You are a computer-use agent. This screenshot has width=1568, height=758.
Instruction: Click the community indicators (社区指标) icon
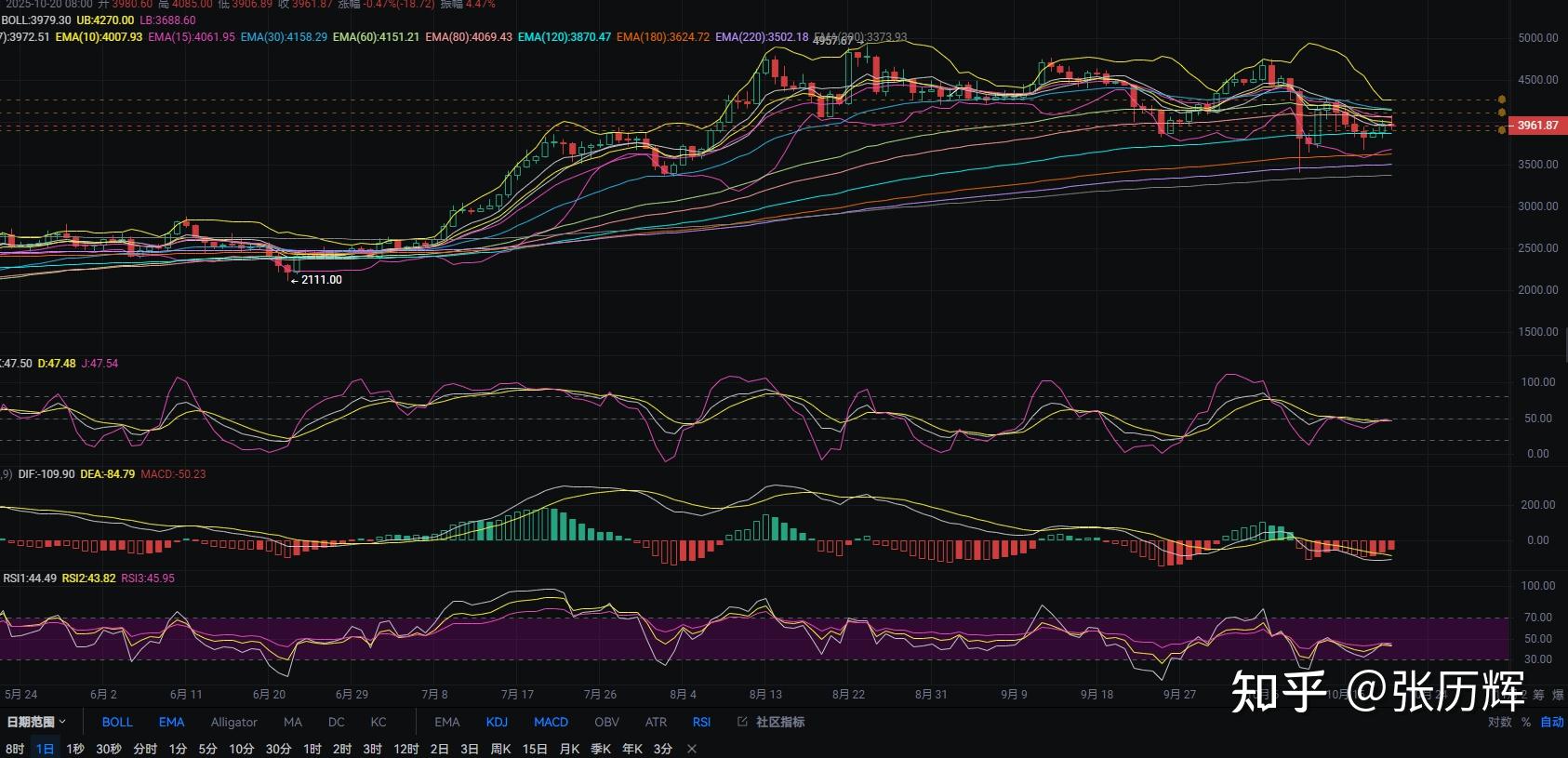tap(742, 722)
